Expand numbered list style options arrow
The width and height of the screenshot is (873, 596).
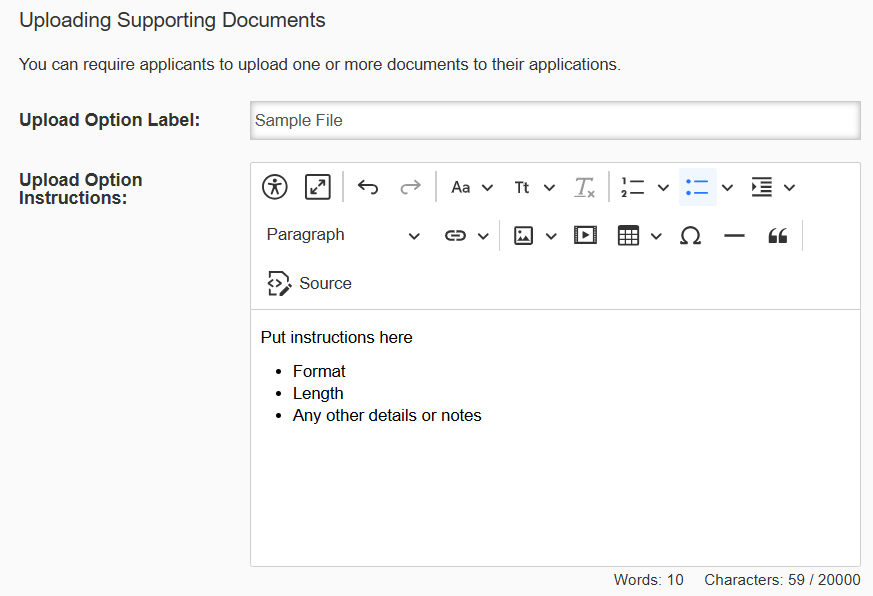[663, 188]
